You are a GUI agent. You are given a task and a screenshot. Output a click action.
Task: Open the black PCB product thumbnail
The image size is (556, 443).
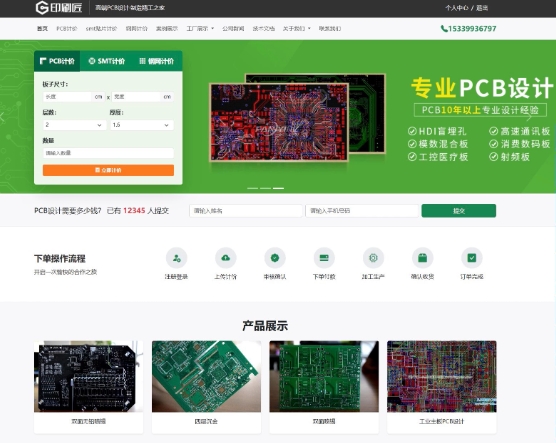click(x=89, y=376)
